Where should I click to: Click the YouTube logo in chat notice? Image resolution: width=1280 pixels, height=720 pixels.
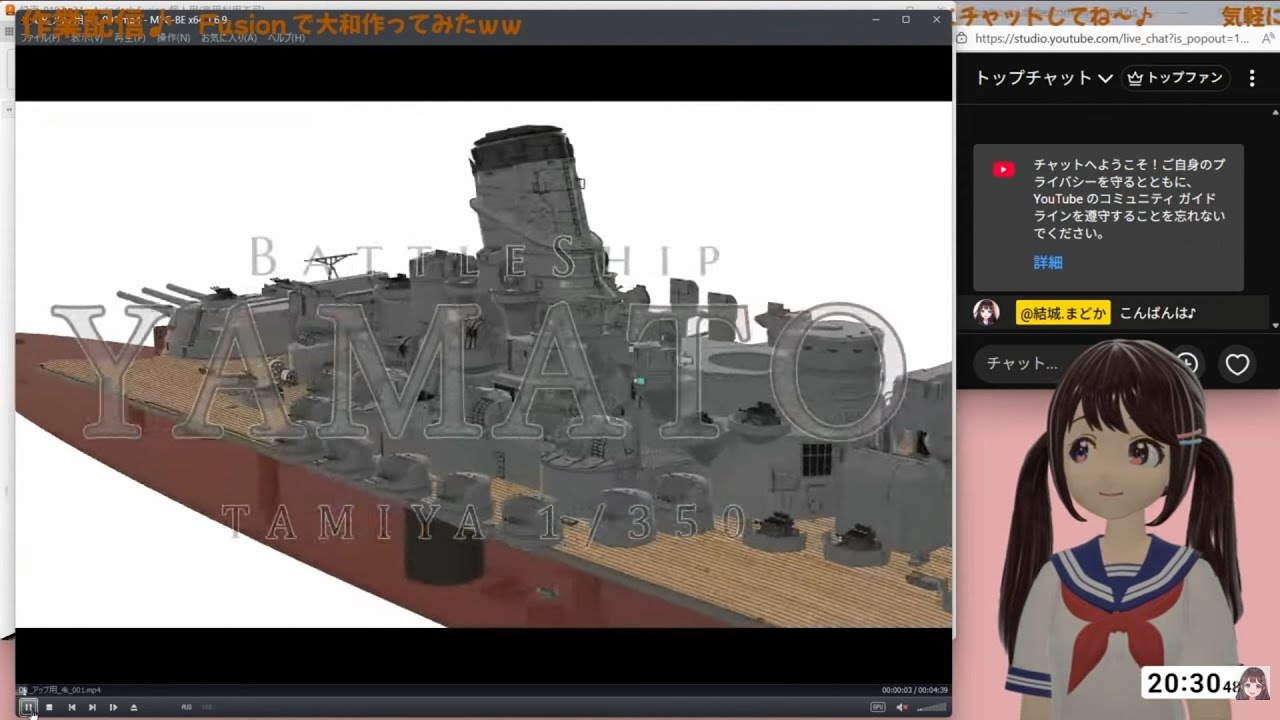click(1003, 169)
